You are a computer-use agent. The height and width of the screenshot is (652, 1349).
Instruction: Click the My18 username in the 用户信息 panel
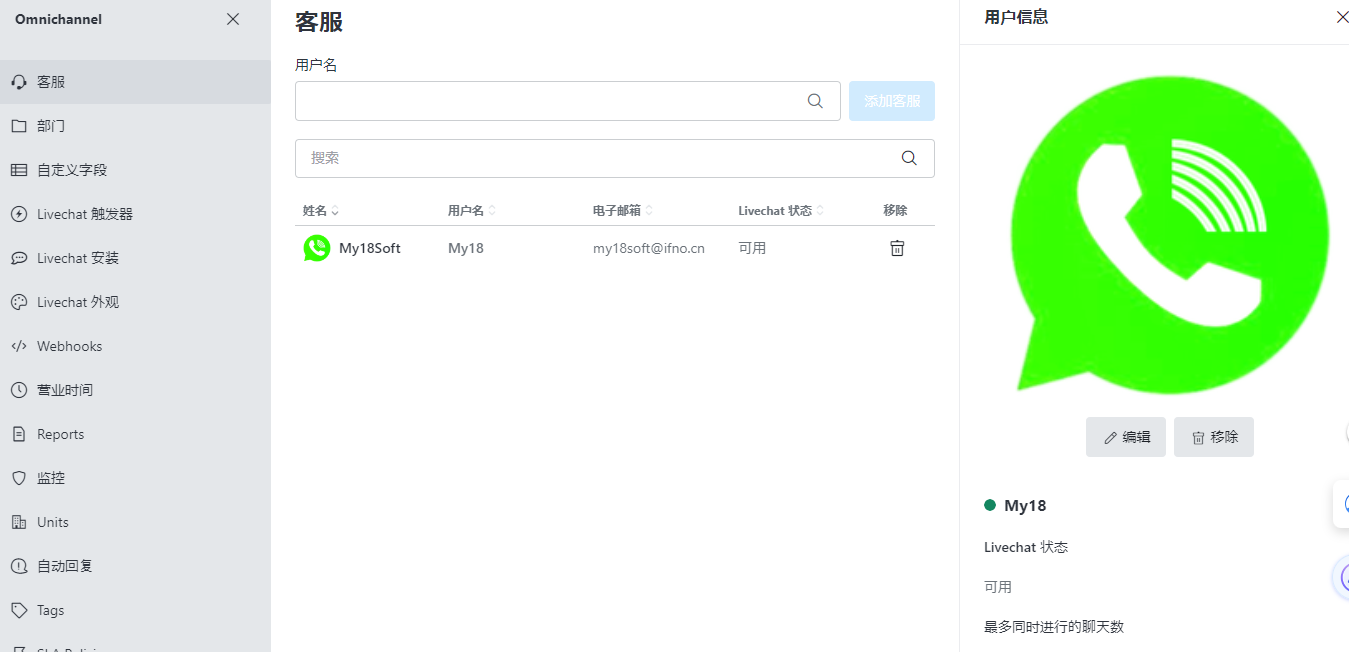pyautogui.click(x=1025, y=506)
